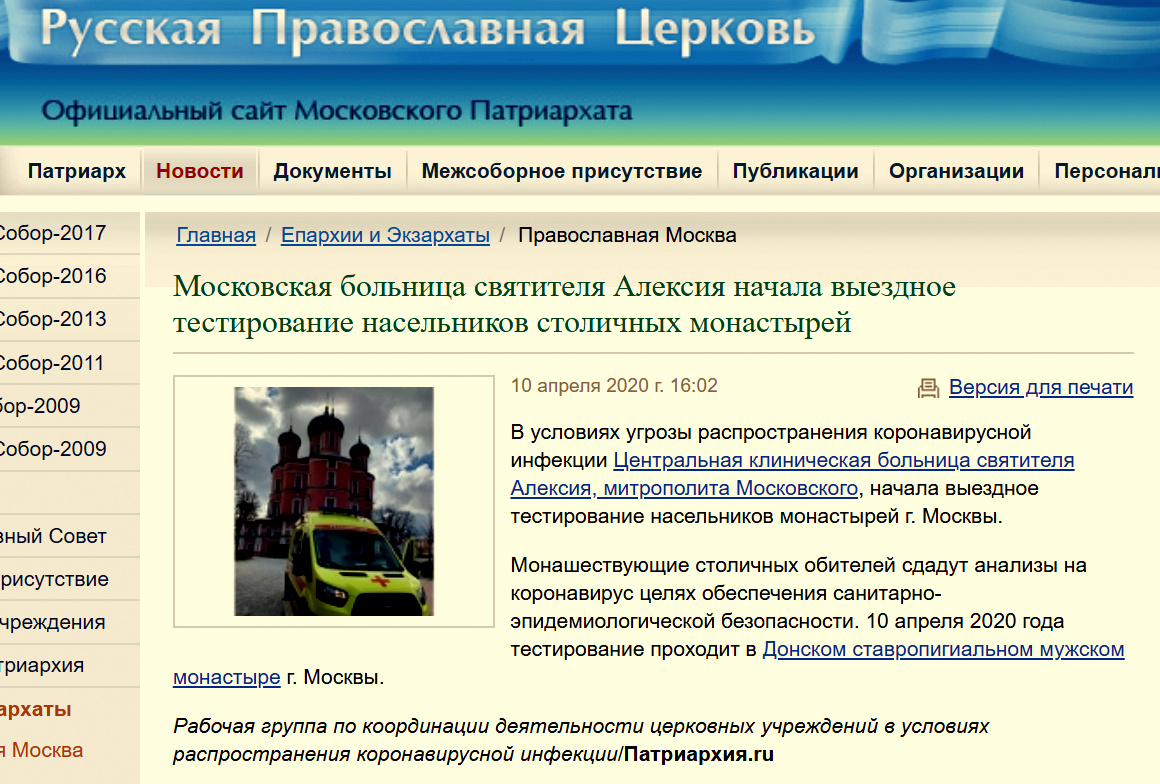This screenshot has height=784, width=1160.
Task: Open sidebar item ending in ный Совет
Action: [53, 536]
